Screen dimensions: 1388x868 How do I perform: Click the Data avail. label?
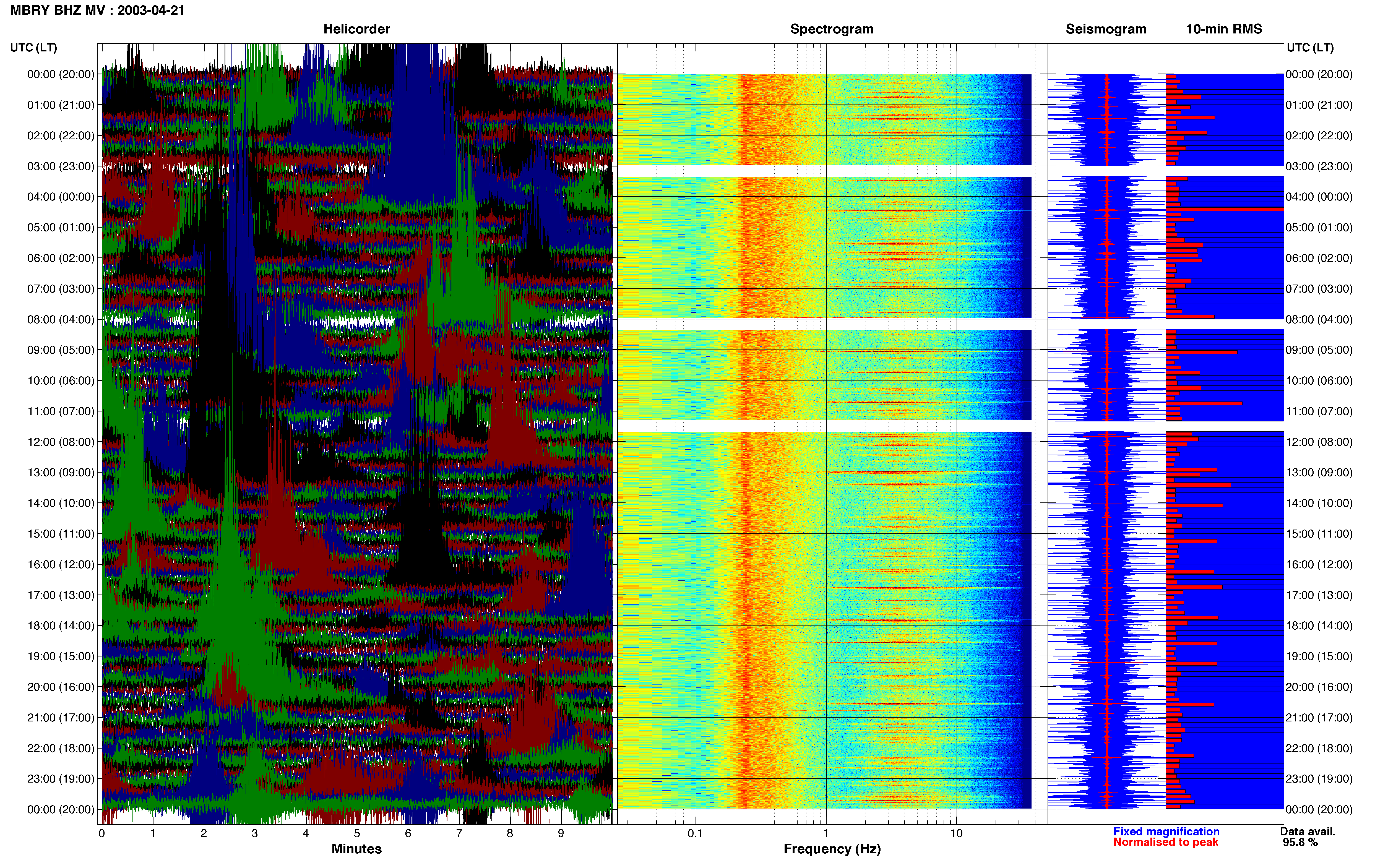[x=1308, y=831]
